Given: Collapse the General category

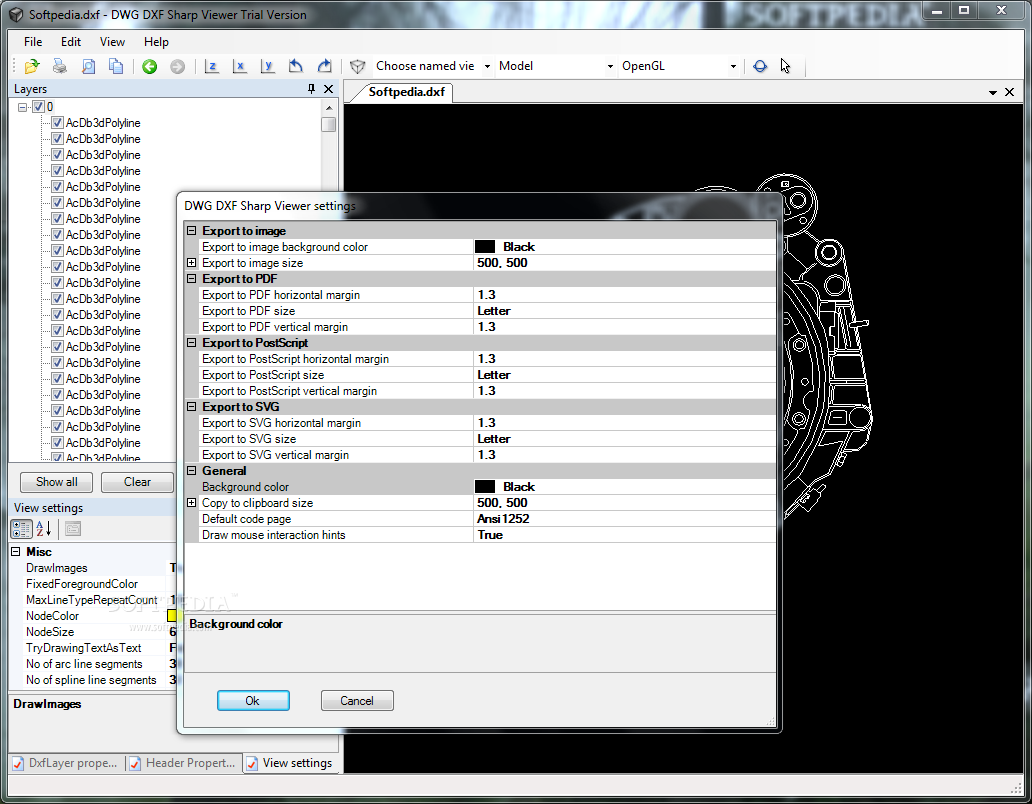Looking at the screenshot, I should click(192, 470).
